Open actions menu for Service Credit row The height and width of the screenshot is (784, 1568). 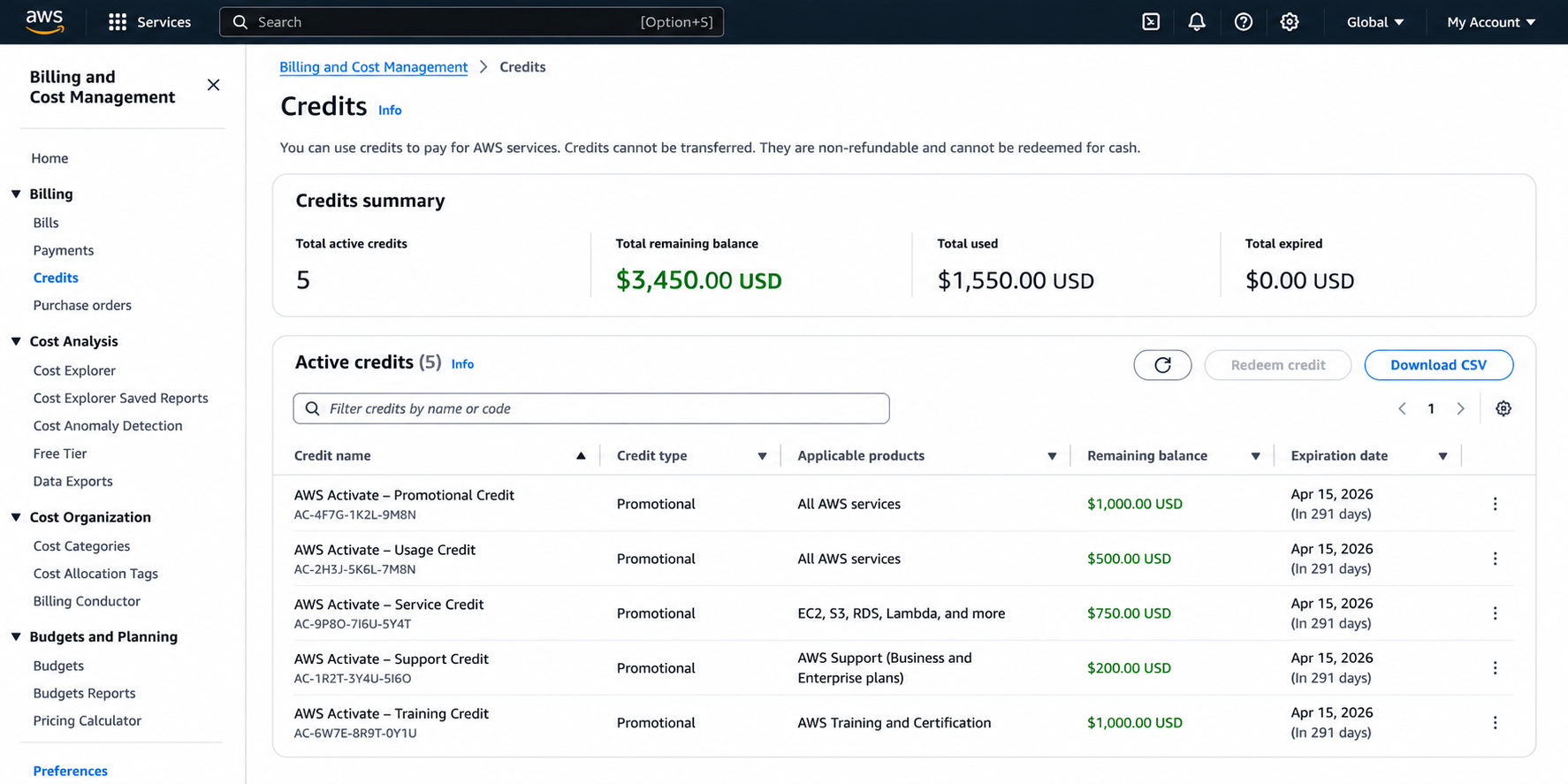pos(1495,613)
